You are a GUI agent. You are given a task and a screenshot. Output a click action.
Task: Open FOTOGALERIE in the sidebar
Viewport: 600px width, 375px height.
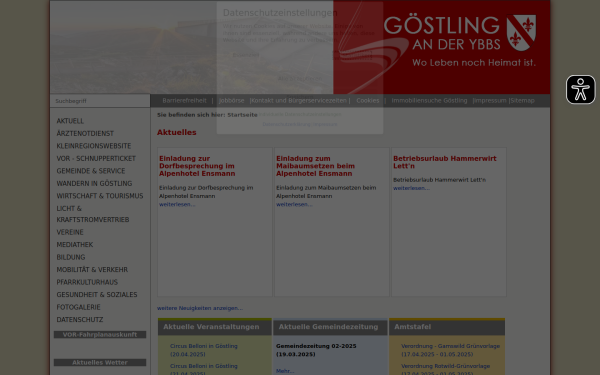(x=78, y=307)
